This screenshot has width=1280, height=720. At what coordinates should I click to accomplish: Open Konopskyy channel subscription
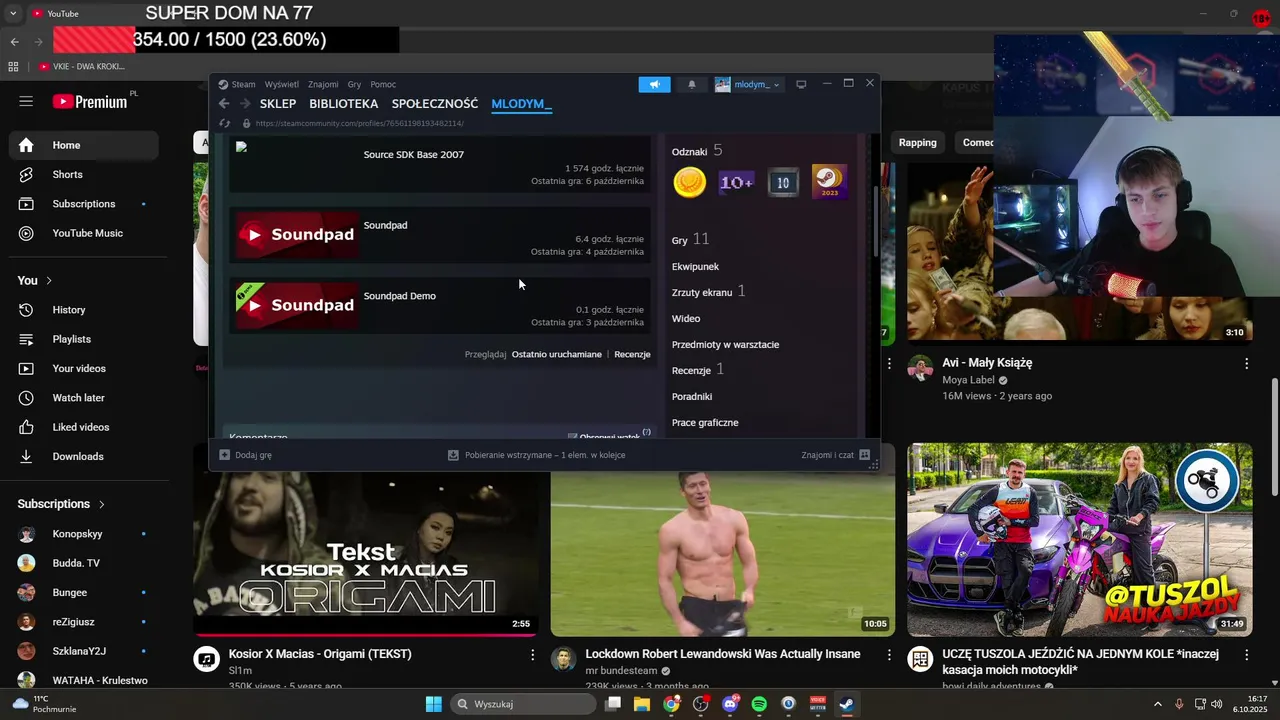[84, 534]
